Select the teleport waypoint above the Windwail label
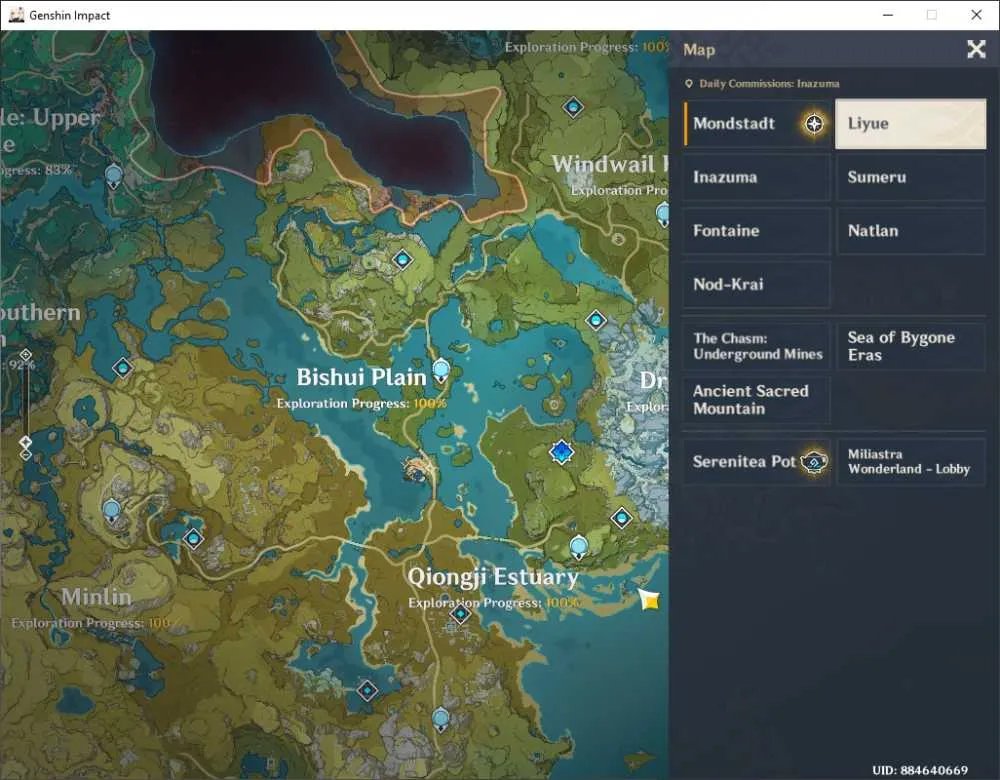The image size is (1000, 780). tap(573, 107)
